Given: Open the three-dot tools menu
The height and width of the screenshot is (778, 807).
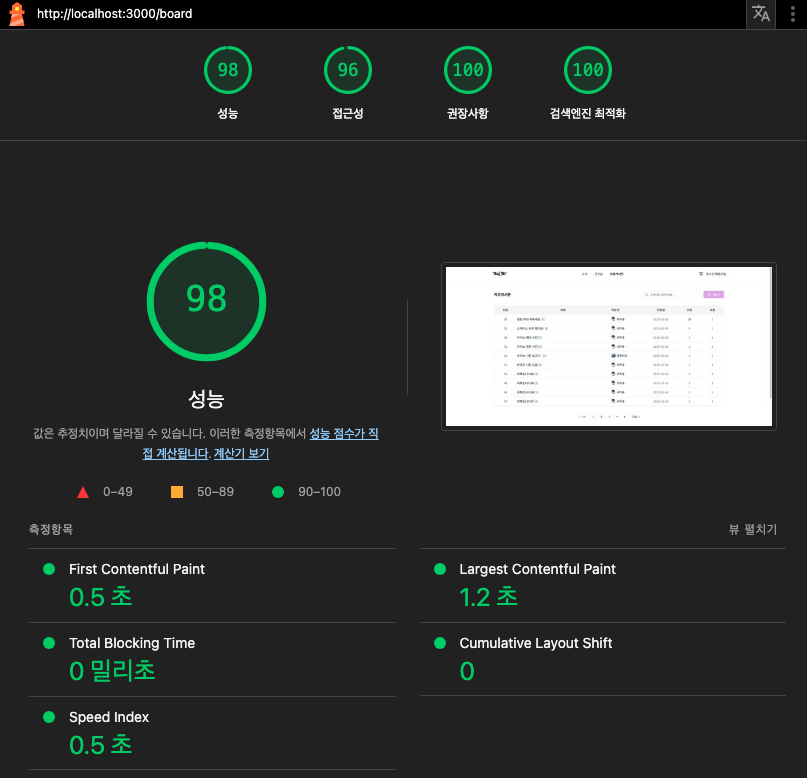Looking at the screenshot, I should click(793, 14).
